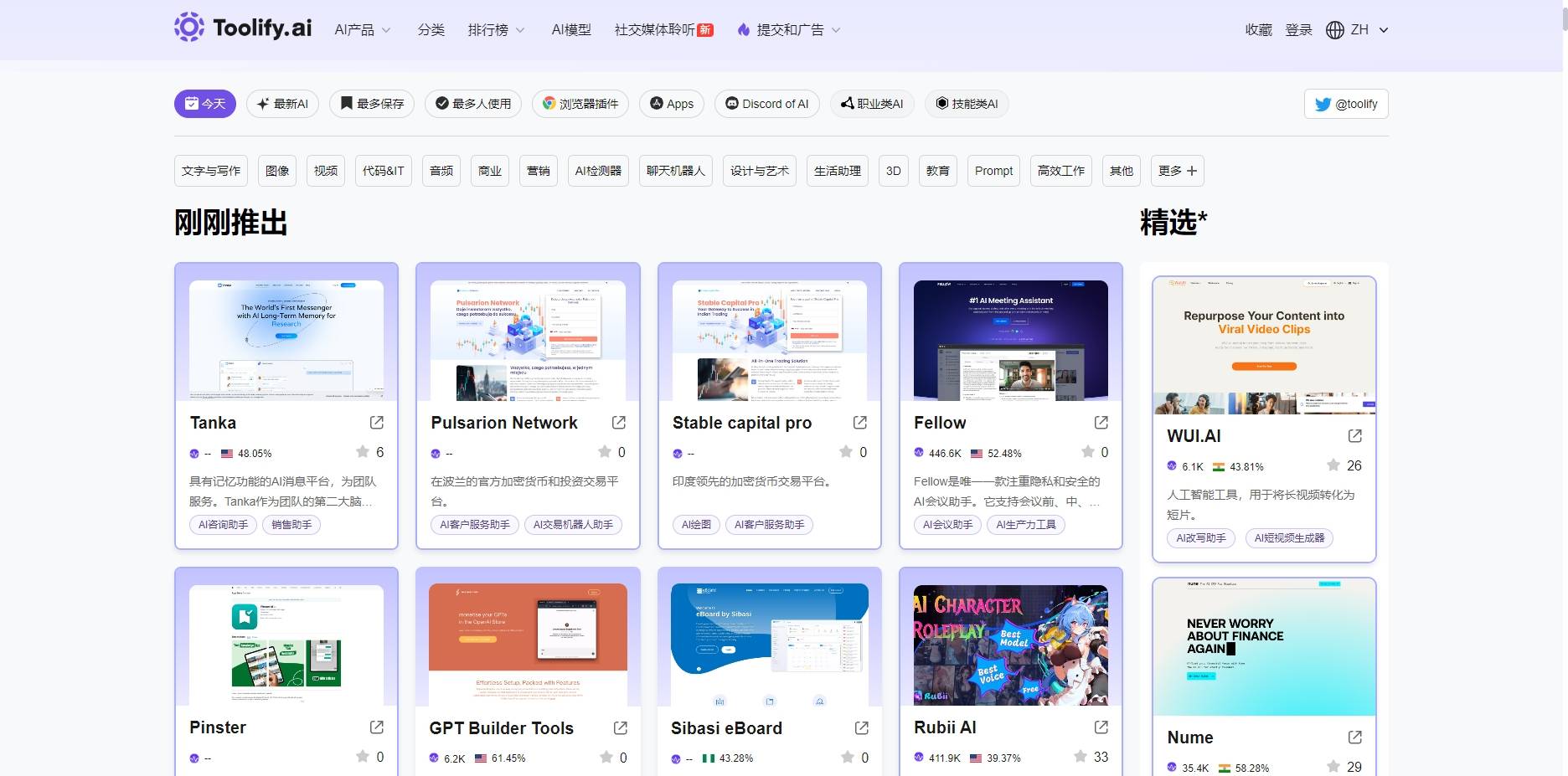This screenshot has height=776, width=1568.
Task: Star the Nume tool
Action: 1333,767
